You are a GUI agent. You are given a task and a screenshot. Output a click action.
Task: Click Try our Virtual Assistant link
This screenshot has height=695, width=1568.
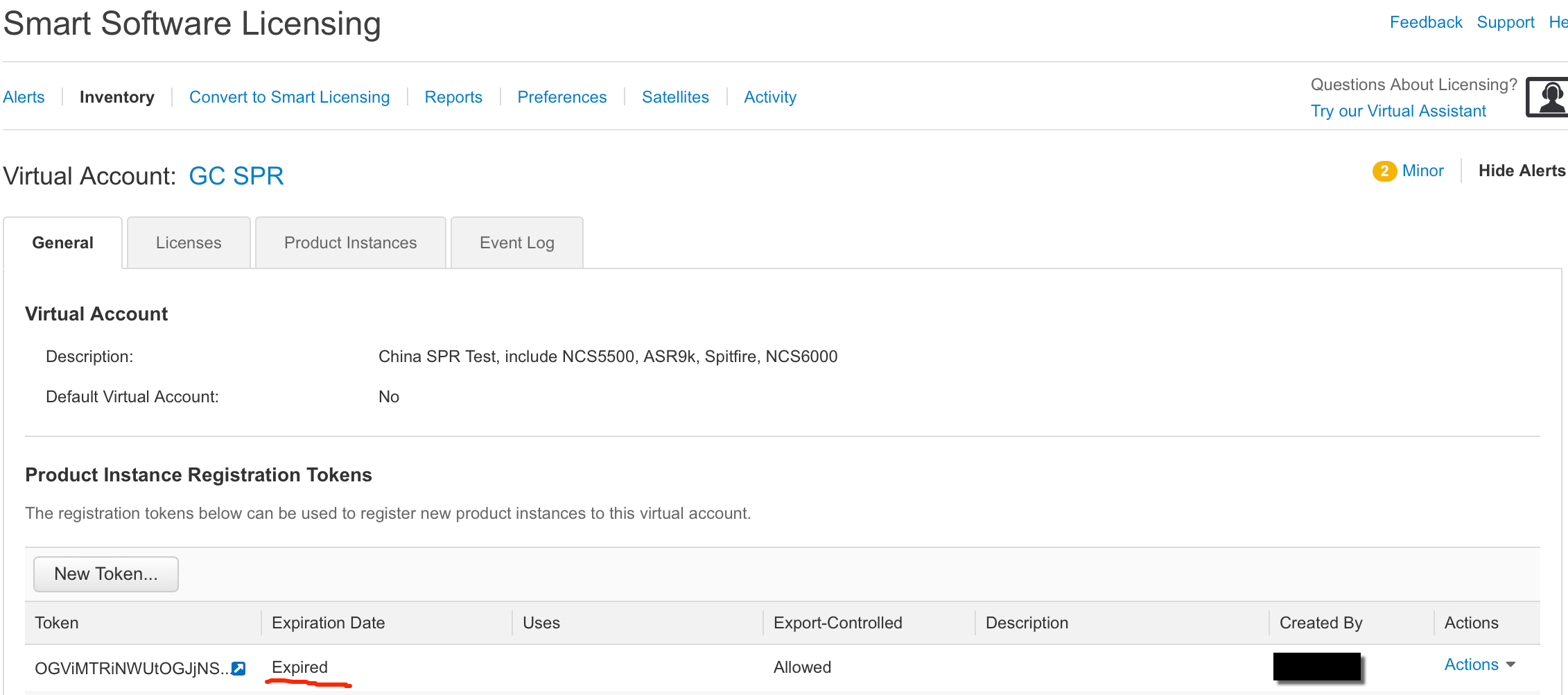click(1398, 111)
